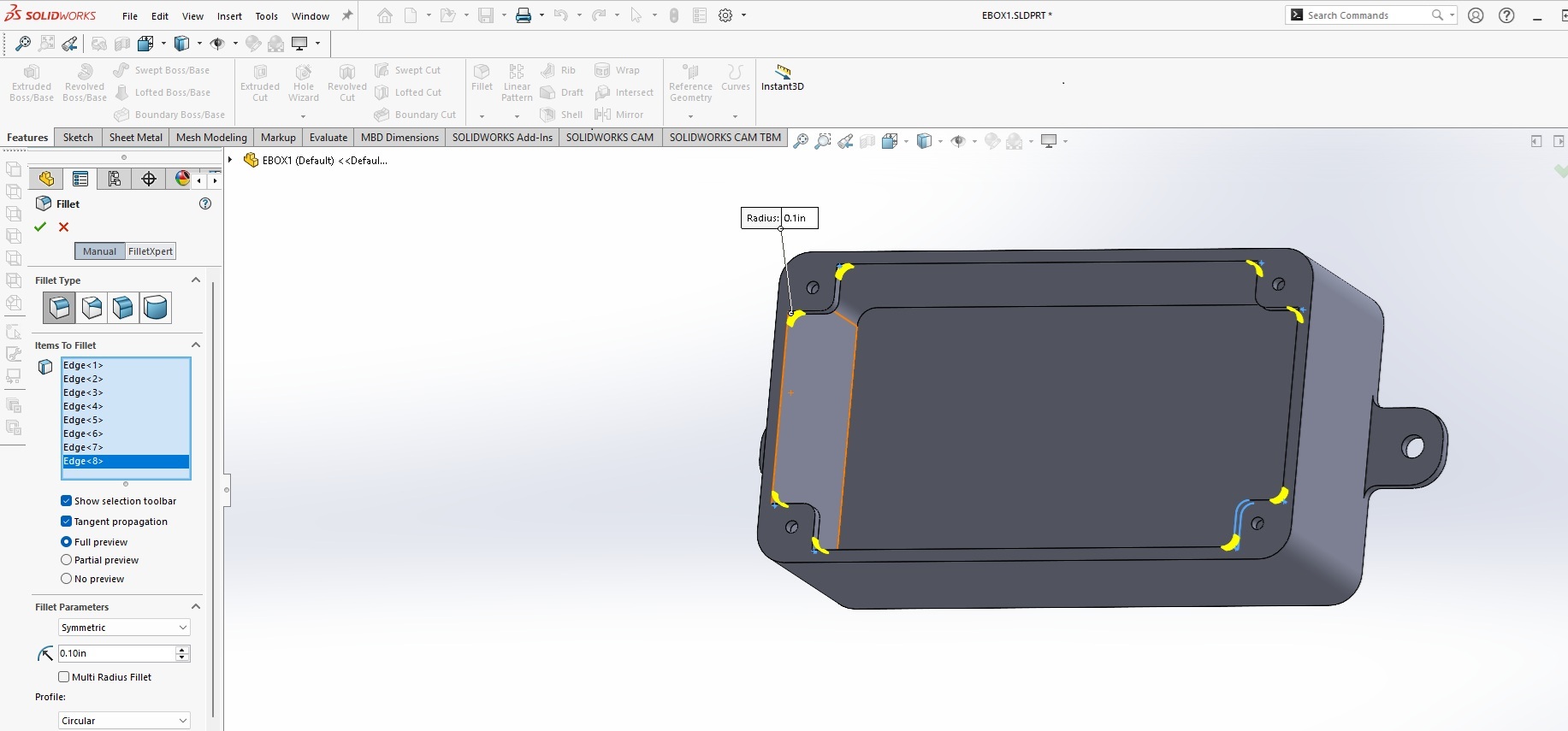
Task: Open the ConfigurationManager tab icon
Action: 114,179
